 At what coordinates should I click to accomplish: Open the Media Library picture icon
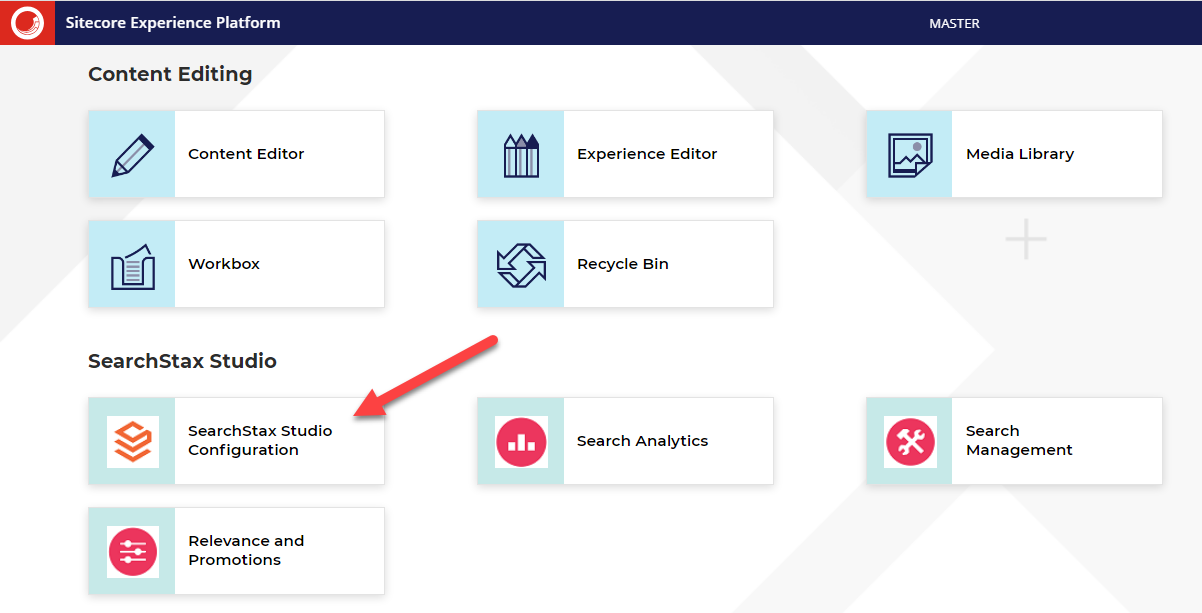(909, 154)
